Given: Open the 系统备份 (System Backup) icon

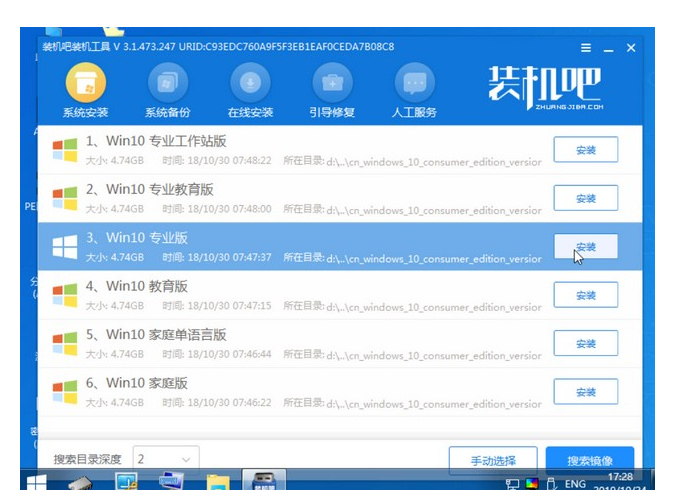Looking at the screenshot, I should tap(167, 87).
